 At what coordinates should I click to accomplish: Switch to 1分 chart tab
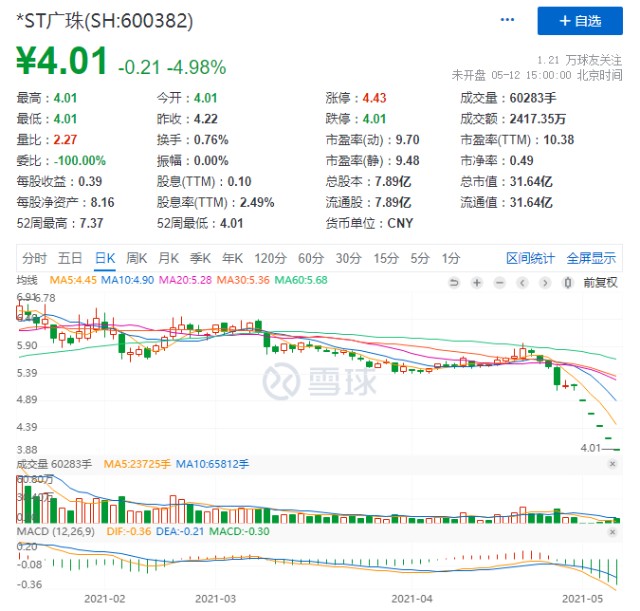451,258
